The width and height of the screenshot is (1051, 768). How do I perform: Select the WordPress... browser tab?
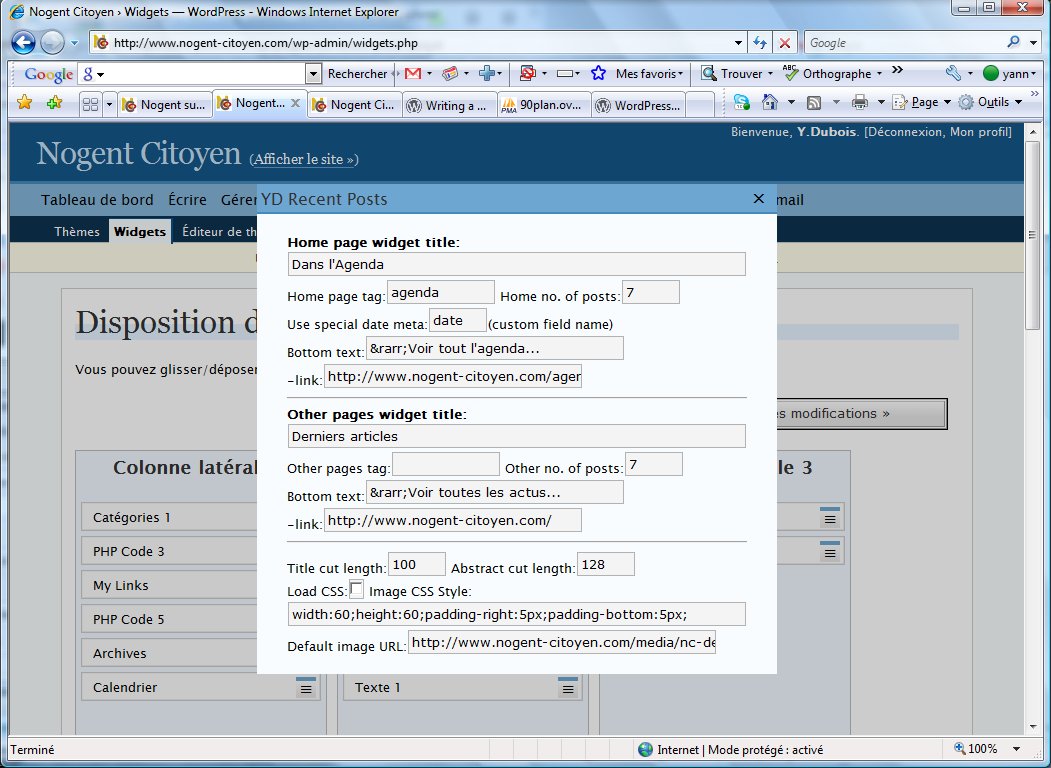pyautogui.click(x=638, y=105)
